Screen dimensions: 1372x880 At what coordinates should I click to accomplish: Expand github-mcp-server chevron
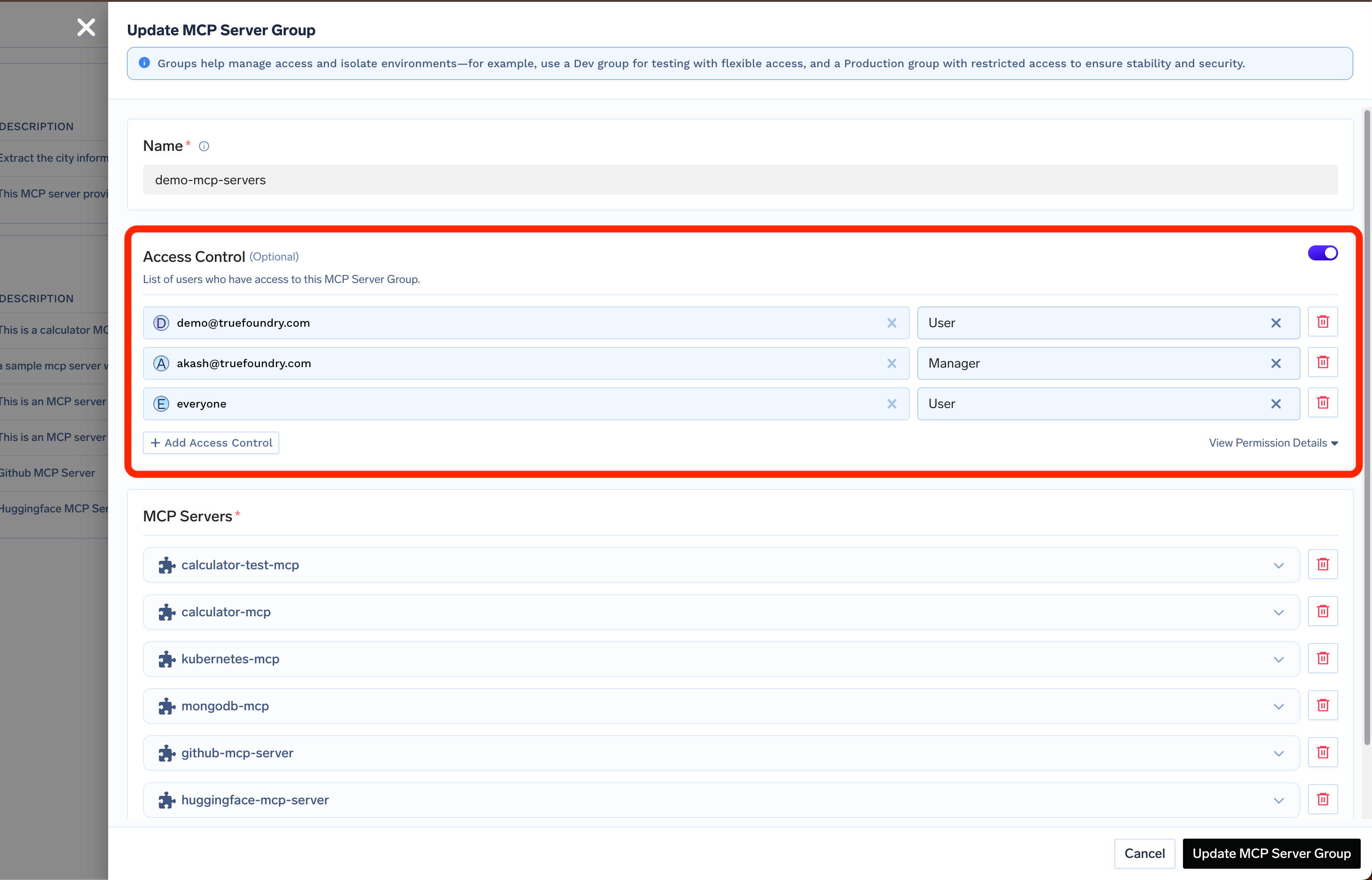click(1278, 754)
